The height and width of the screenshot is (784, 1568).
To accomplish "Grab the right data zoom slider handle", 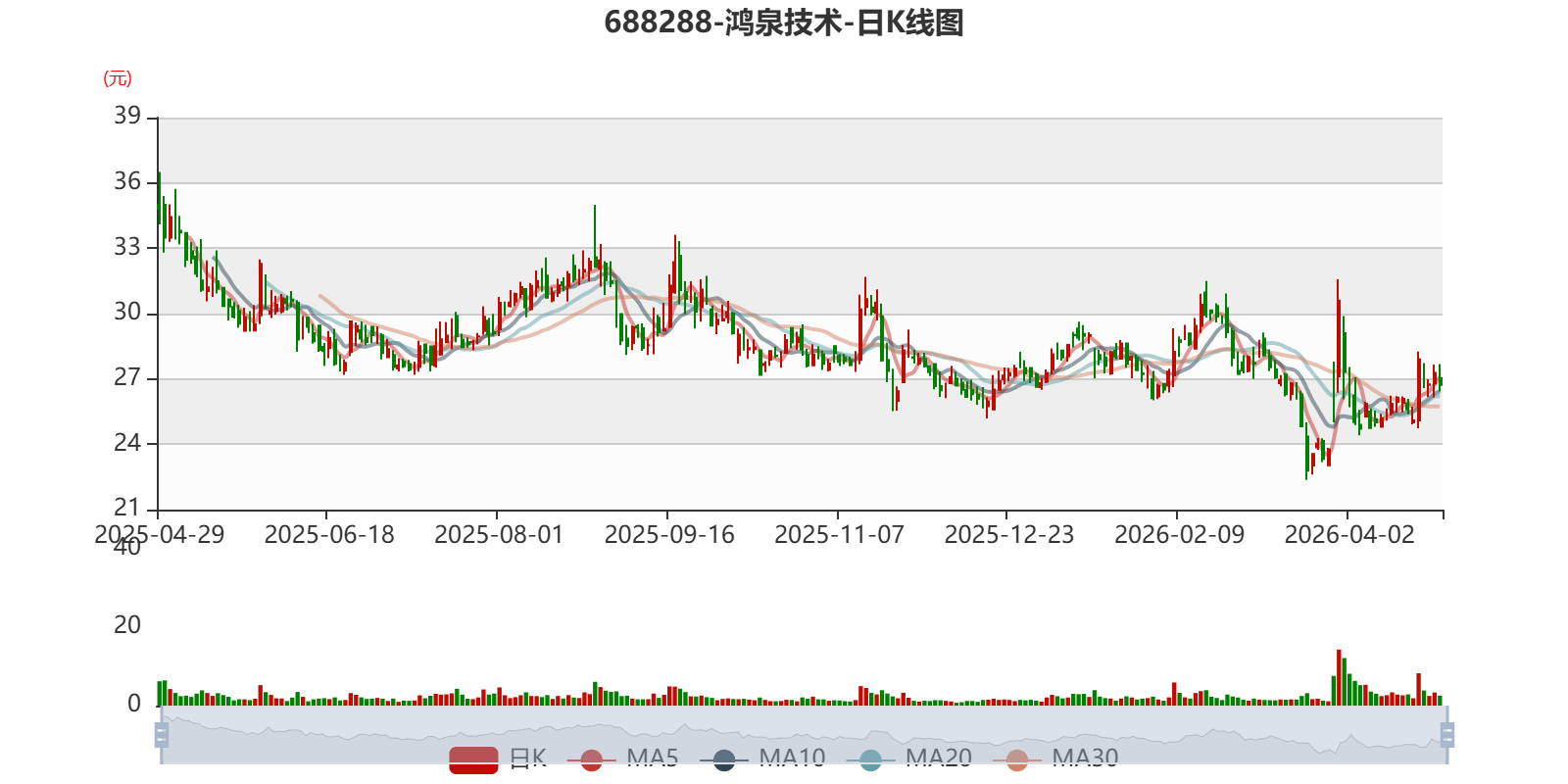I will (x=1446, y=735).
